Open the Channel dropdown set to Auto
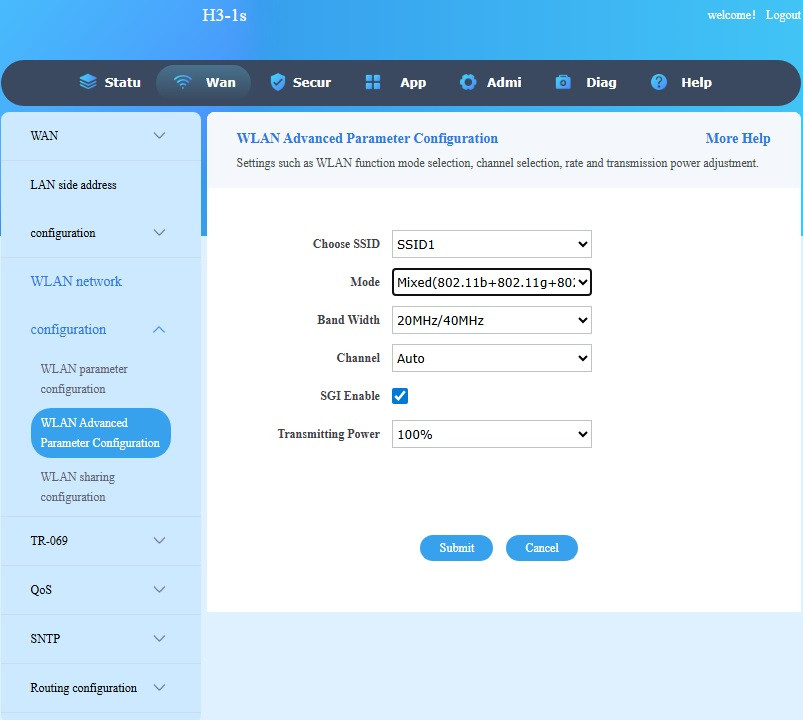803x720 pixels. 491,358
